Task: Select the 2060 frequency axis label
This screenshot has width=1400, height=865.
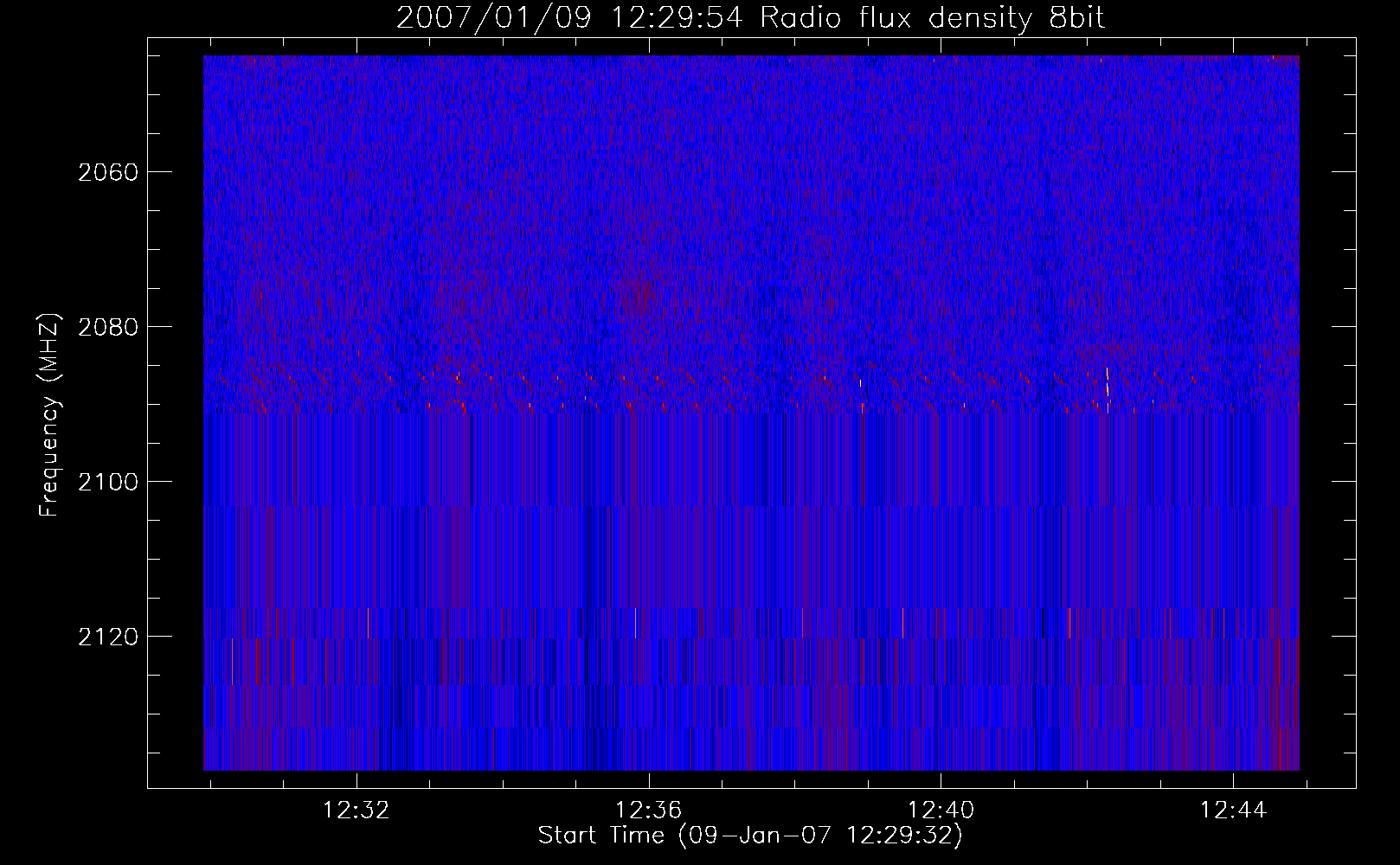Action: tap(108, 172)
